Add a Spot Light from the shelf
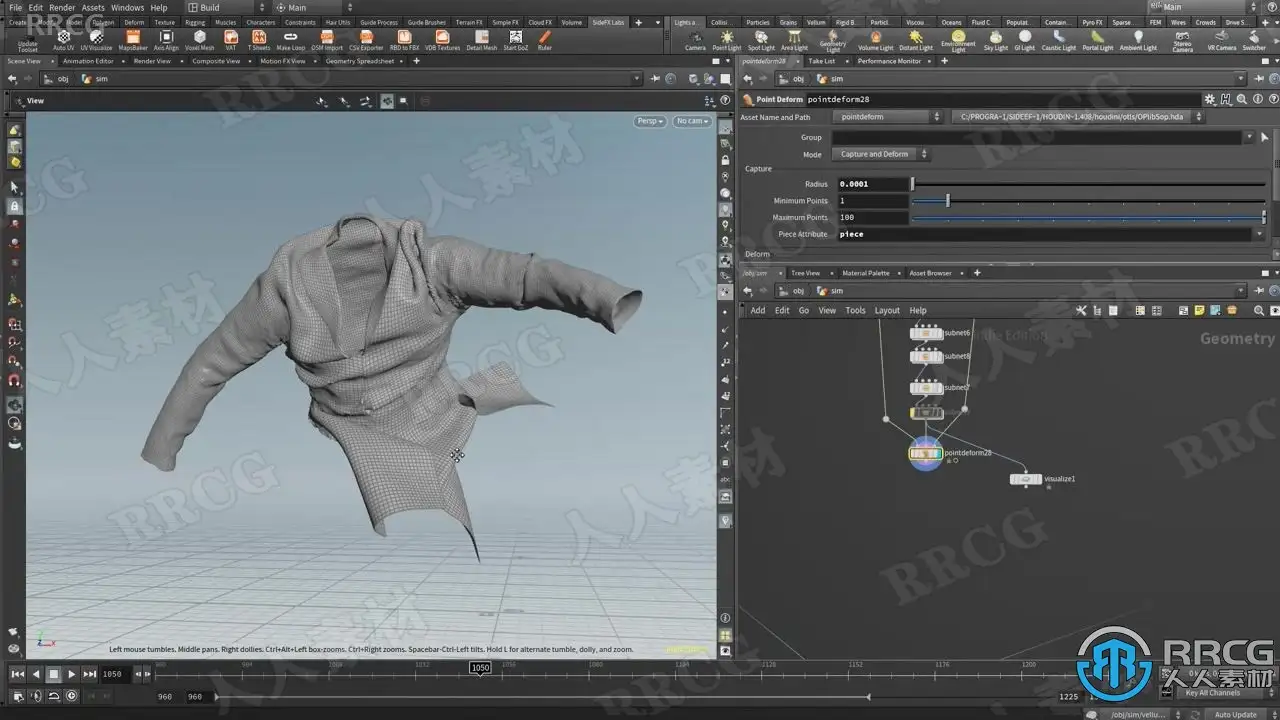This screenshot has height=720, width=1280. [x=761, y=39]
